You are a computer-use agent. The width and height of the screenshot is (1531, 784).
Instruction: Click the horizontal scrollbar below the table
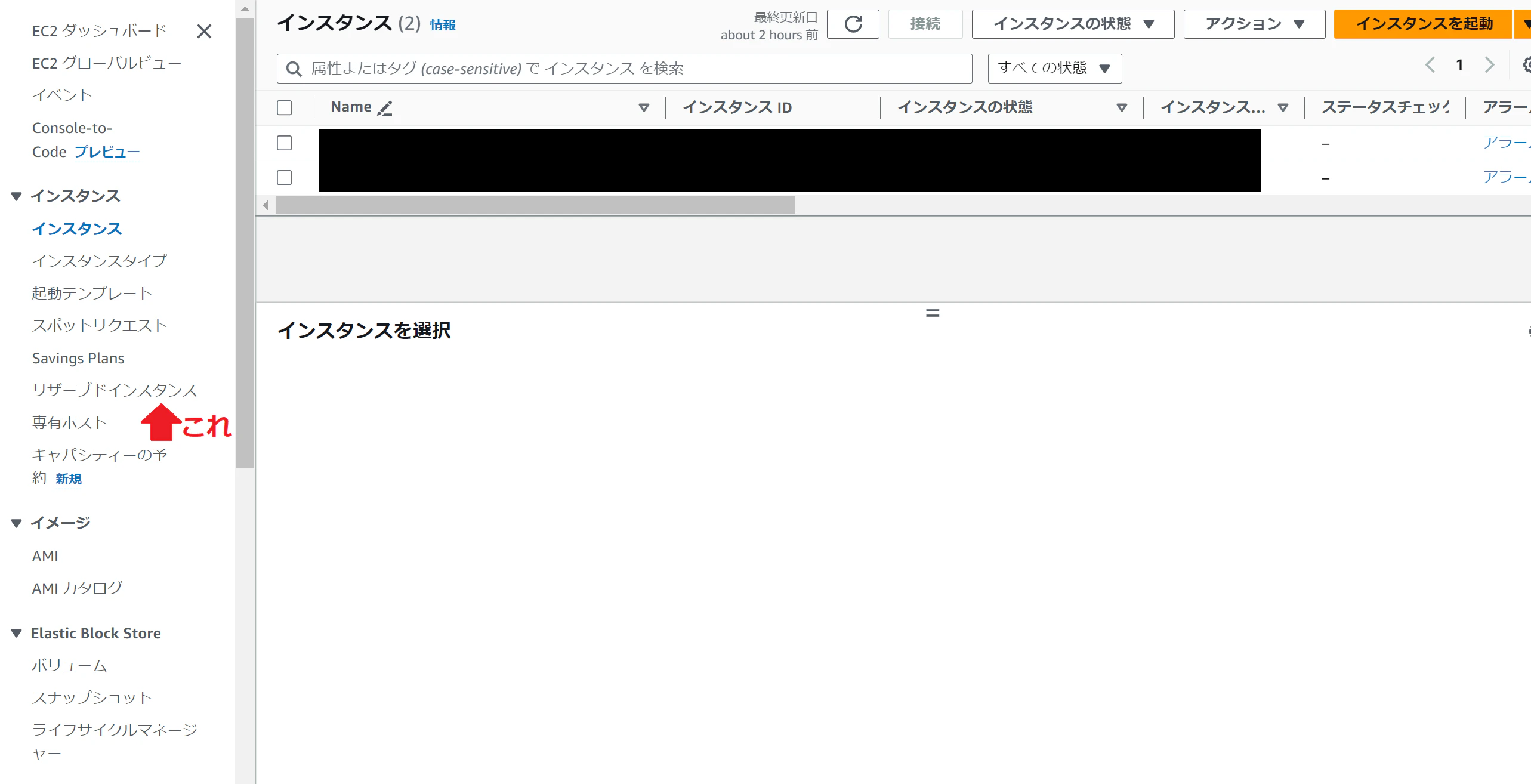click(537, 205)
